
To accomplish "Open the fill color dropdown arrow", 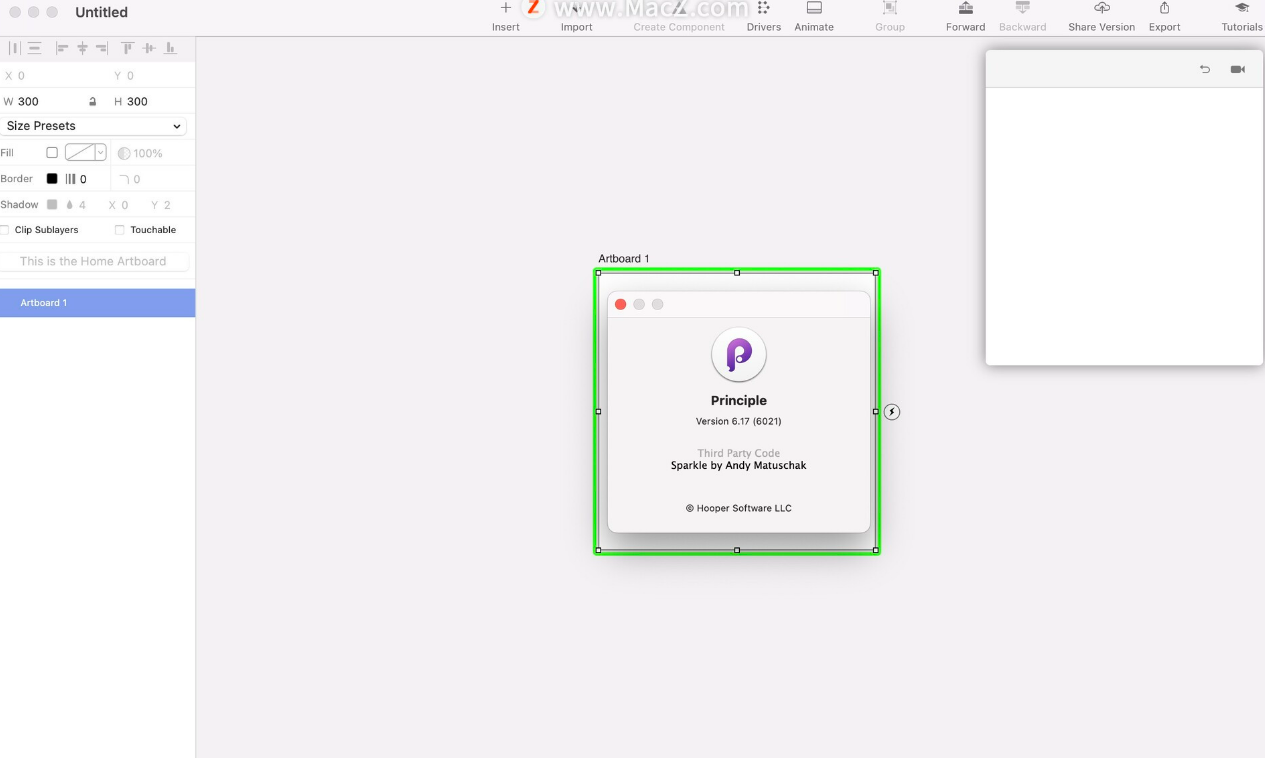I will pos(101,153).
